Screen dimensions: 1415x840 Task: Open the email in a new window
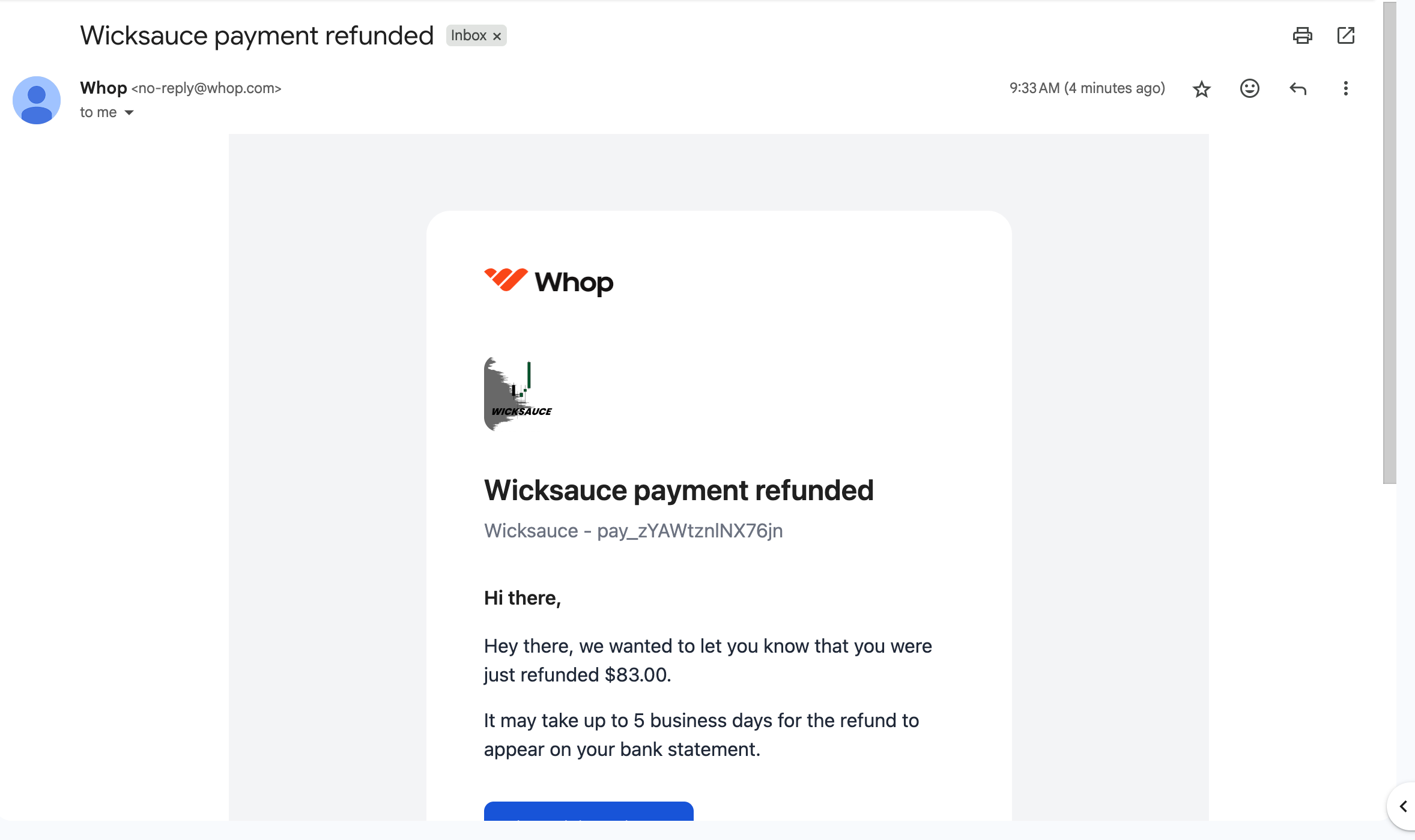pyautogui.click(x=1346, y=35)
